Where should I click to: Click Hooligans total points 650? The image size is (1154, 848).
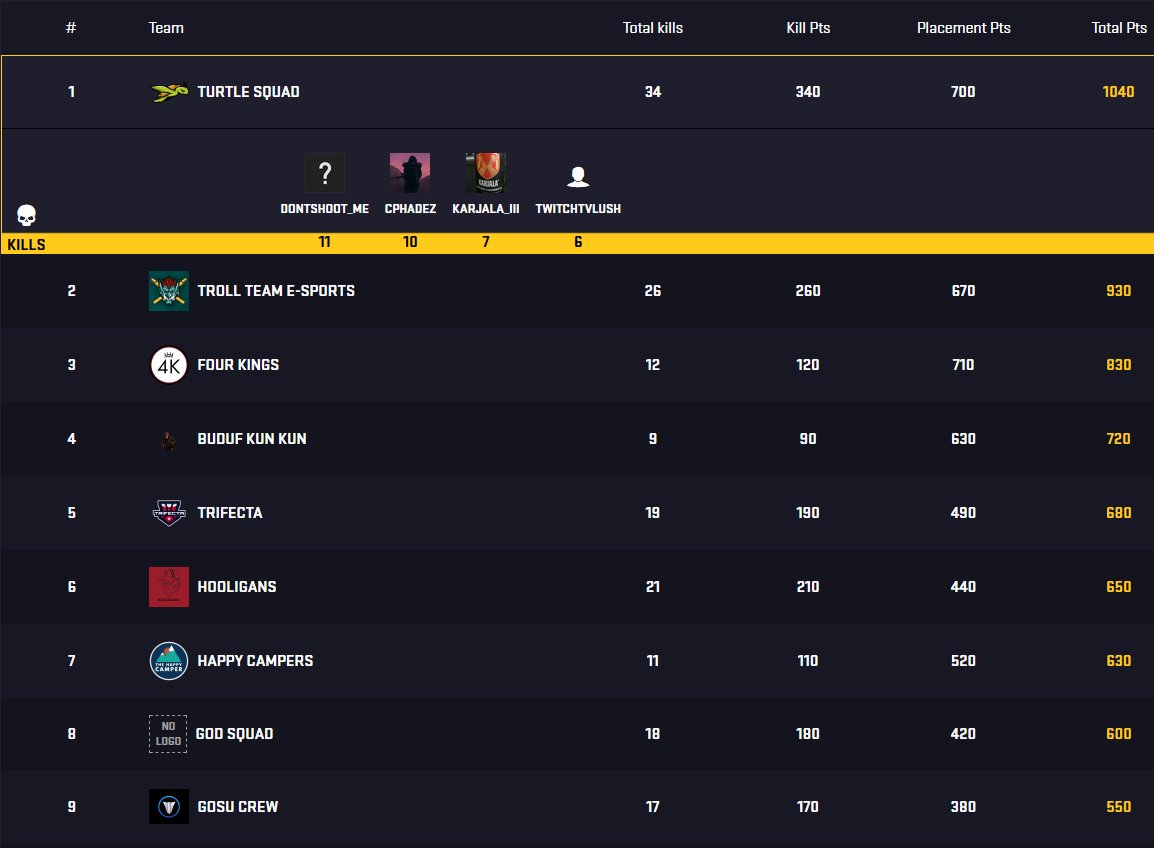[1118, 587]
